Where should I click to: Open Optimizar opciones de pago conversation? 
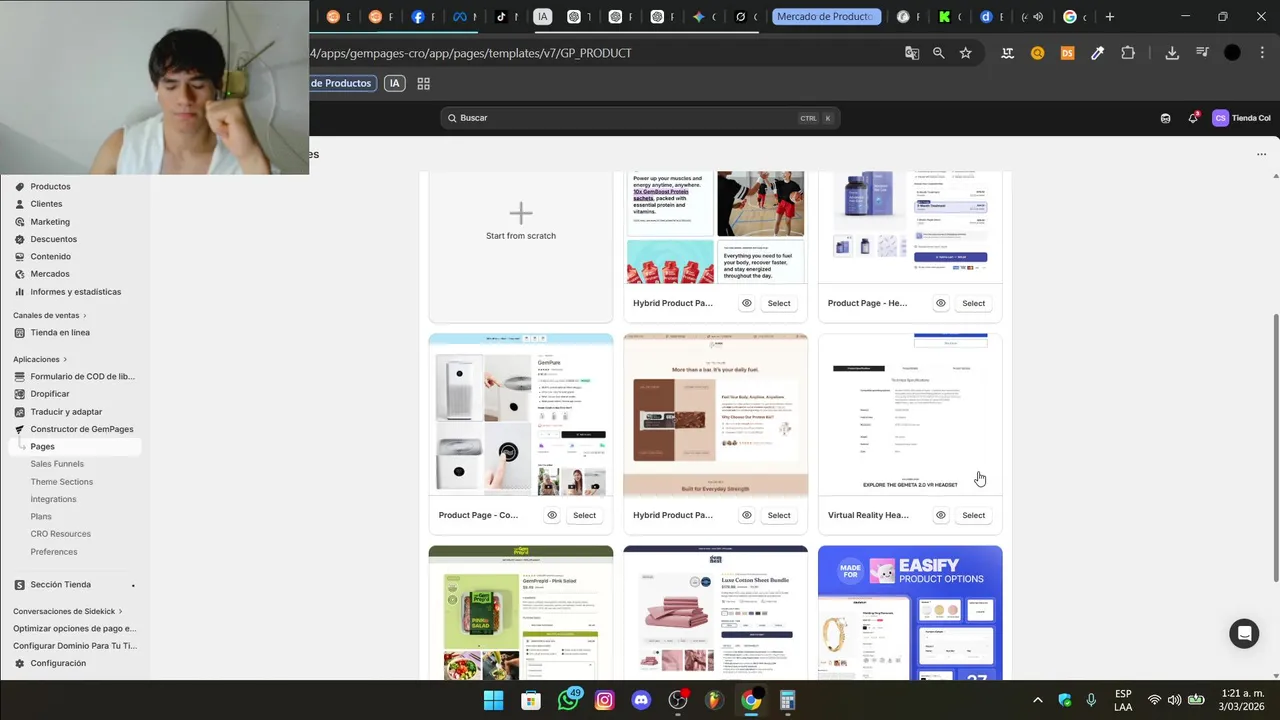coord(74,629)
